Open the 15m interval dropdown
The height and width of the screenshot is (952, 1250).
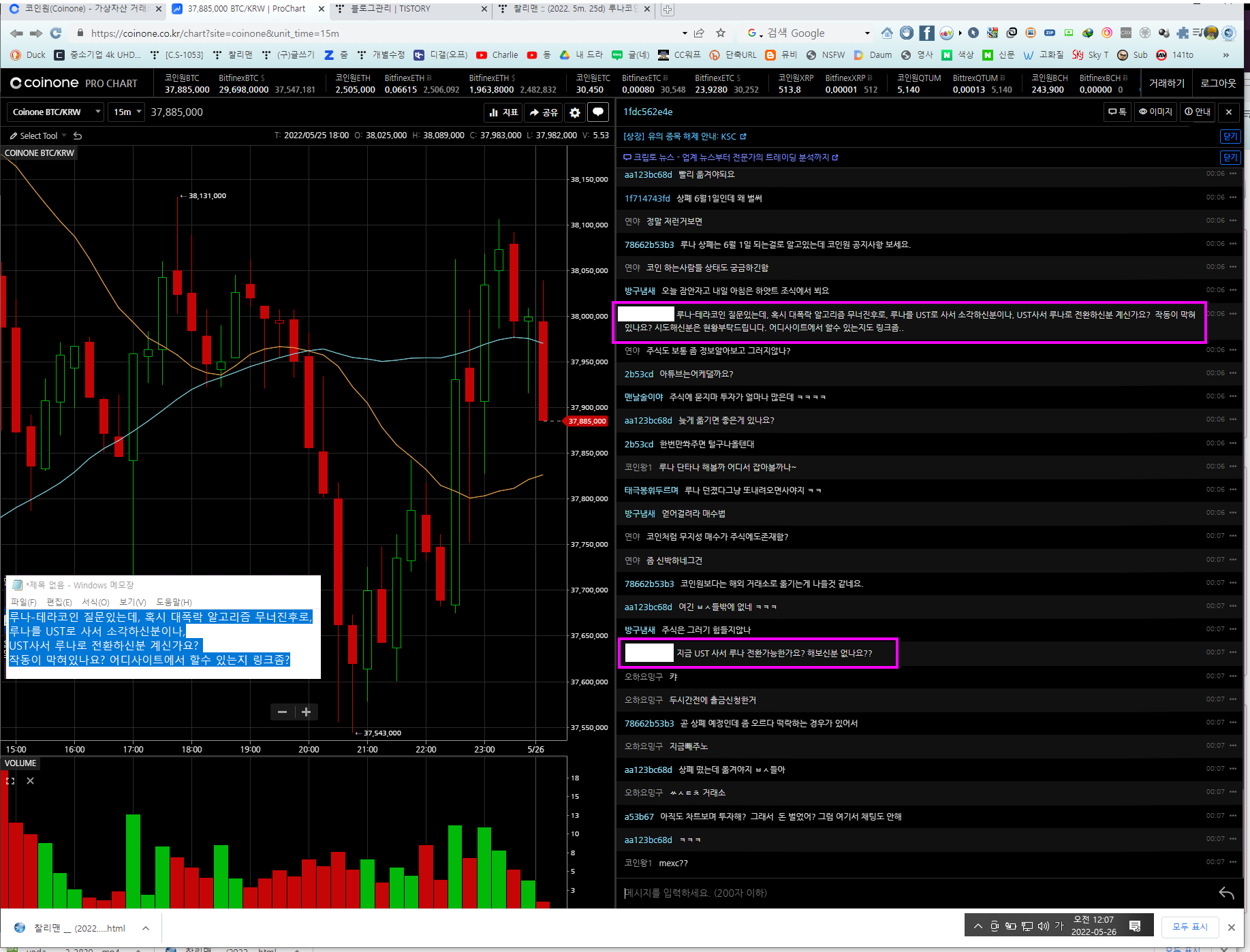[127, 112]
